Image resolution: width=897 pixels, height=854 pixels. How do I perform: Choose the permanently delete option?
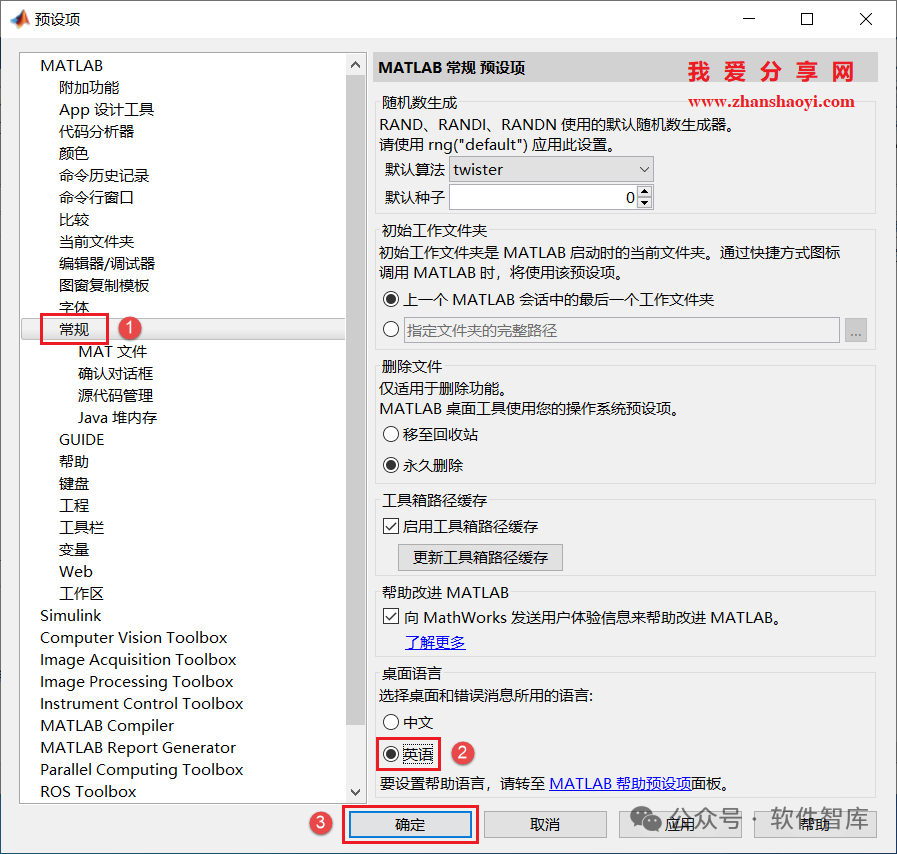click(x=391, y=465)
